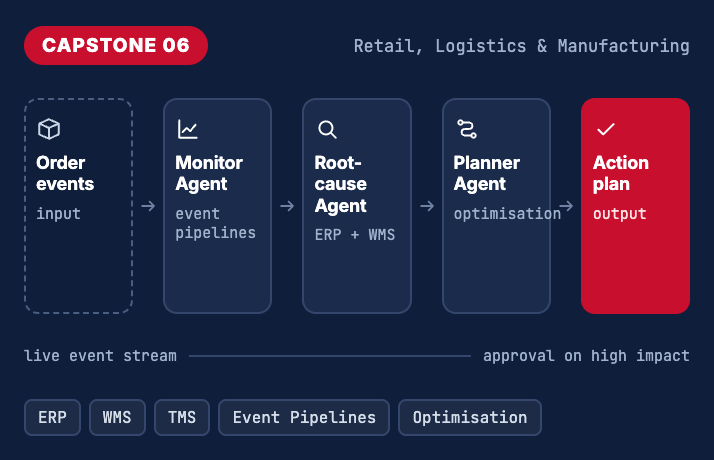The image size is (714, 460).
Task: Click the line chart icon in Monitor Agent card
Action: coord(188,129)
